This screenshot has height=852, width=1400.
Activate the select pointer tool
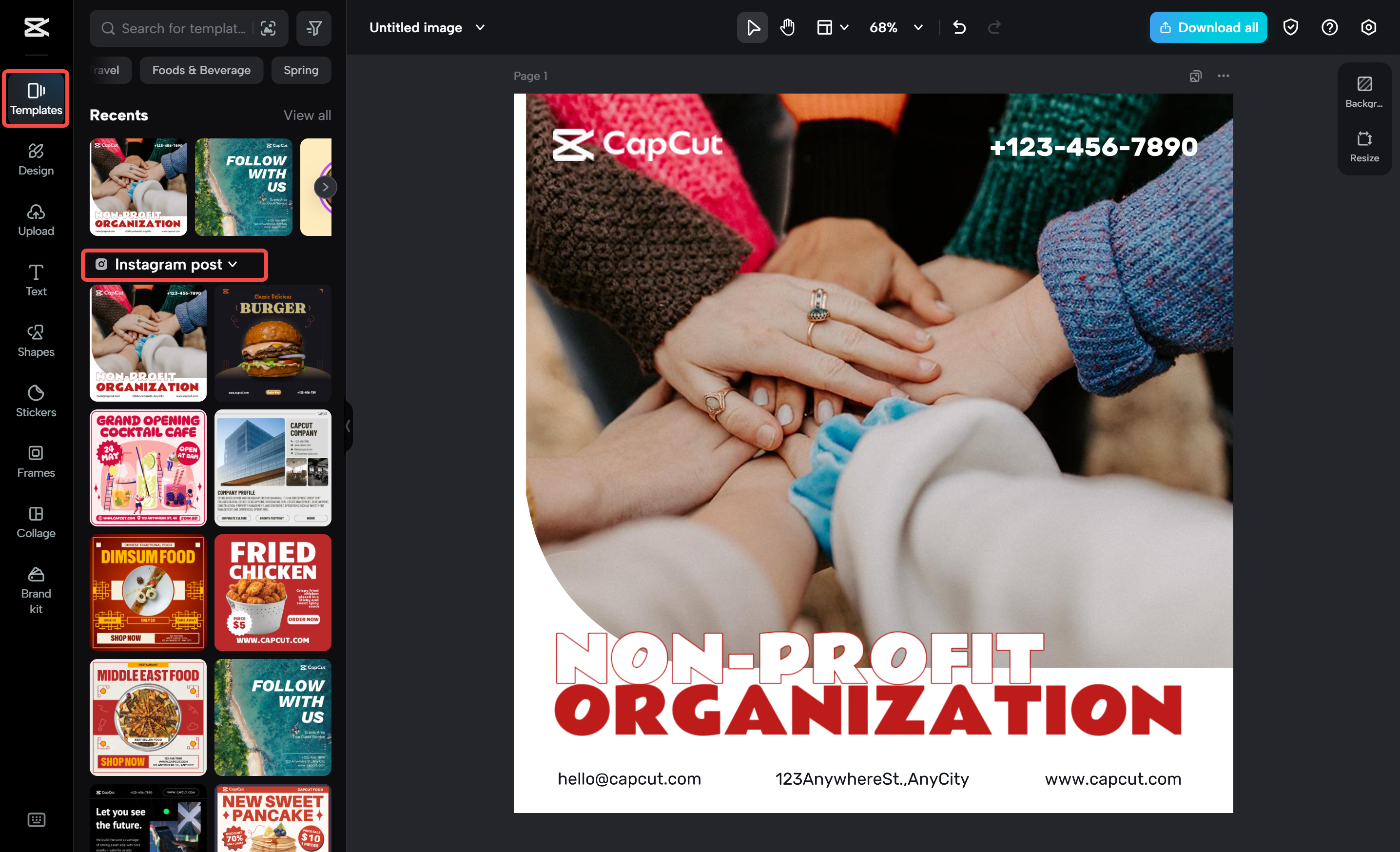[752, 27]
